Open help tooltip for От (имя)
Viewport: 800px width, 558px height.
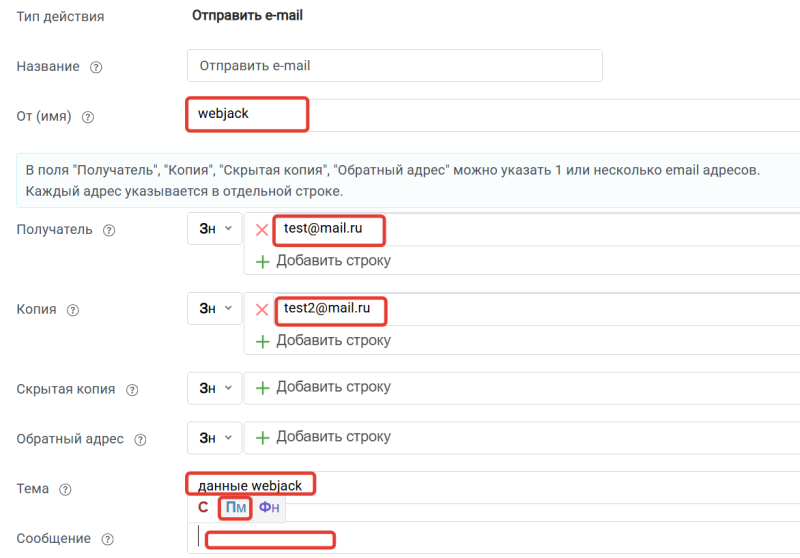point(88,117)
